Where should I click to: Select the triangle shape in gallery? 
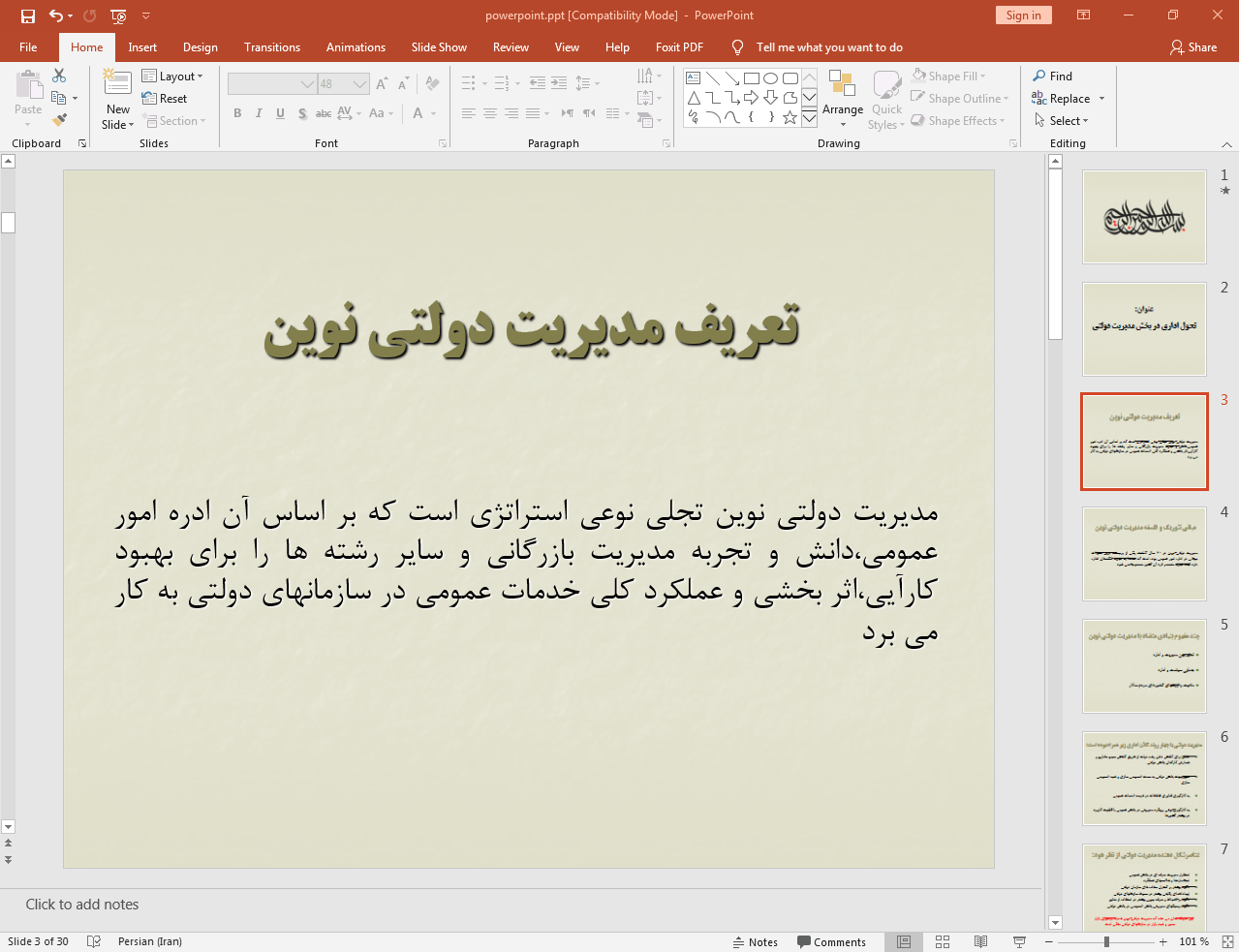pos(694,98)
